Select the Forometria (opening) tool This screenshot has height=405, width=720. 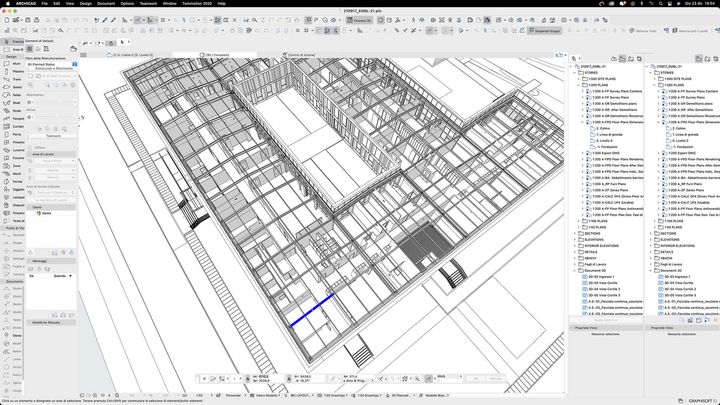(13, 158)
